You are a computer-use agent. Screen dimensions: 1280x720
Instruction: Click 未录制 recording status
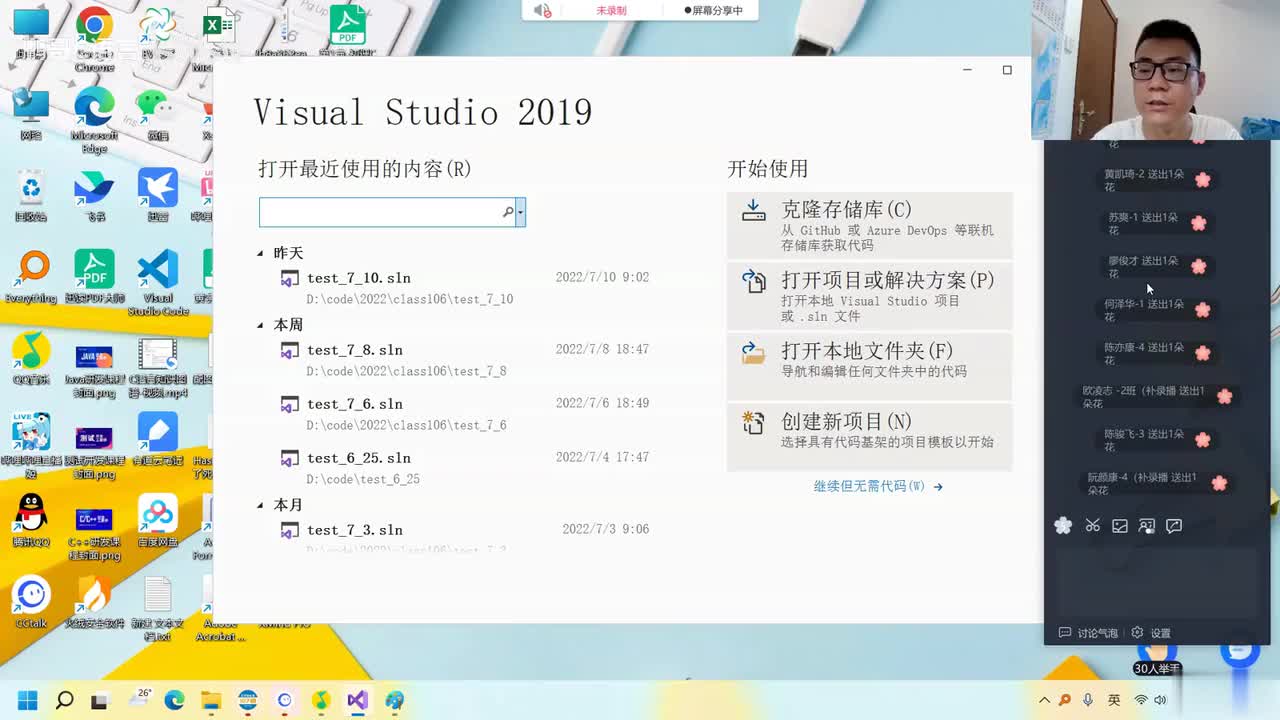click(611, 11)
